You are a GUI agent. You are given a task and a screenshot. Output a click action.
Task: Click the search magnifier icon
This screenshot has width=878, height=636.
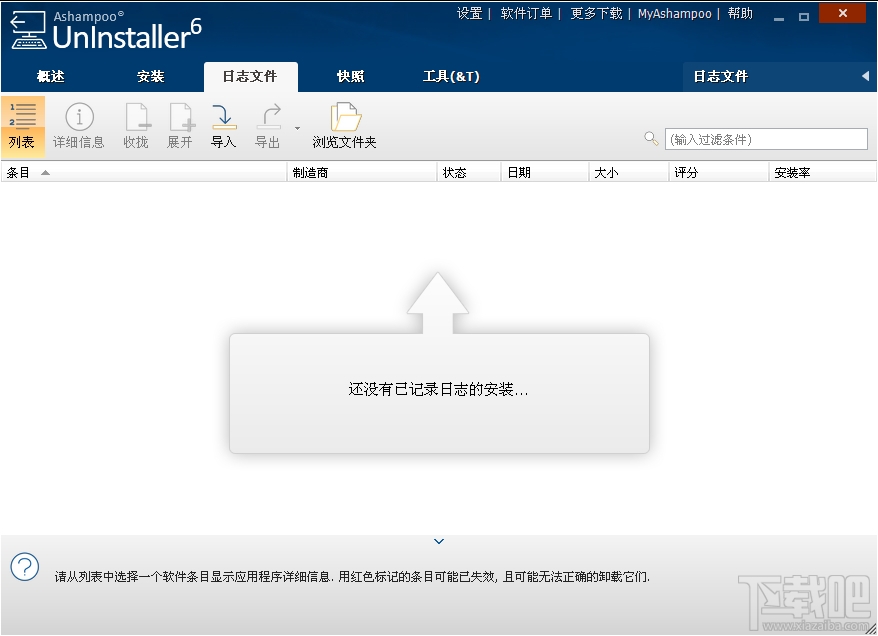coord(651,138)
